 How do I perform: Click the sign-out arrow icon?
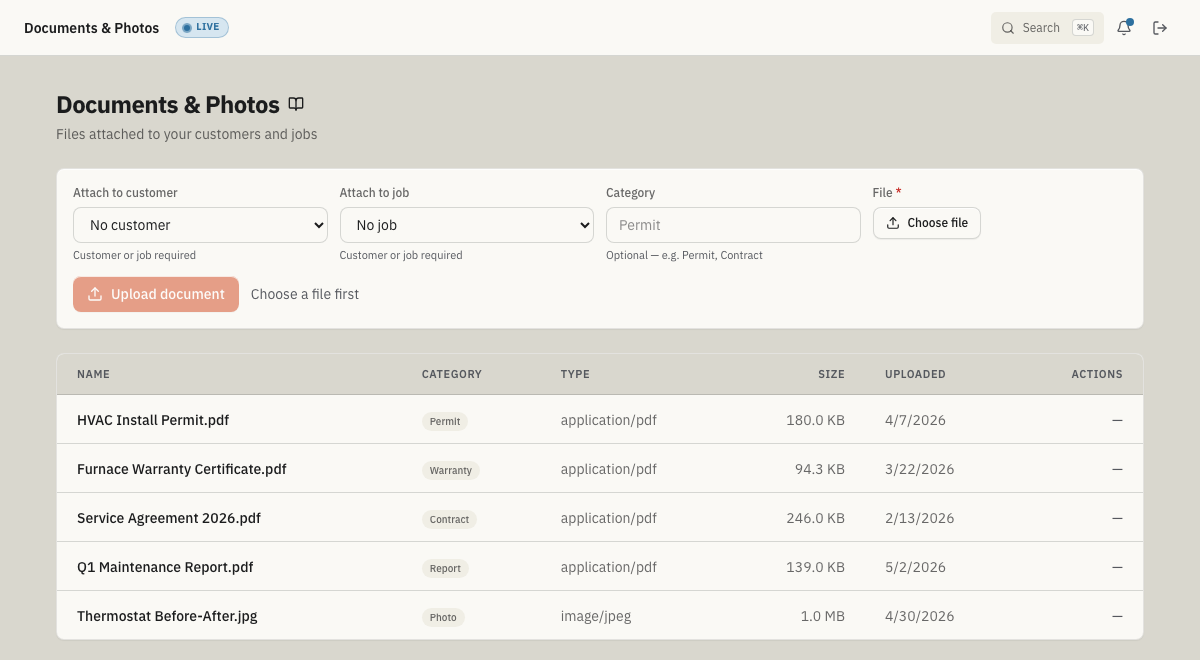click(x=1160, y=28)
